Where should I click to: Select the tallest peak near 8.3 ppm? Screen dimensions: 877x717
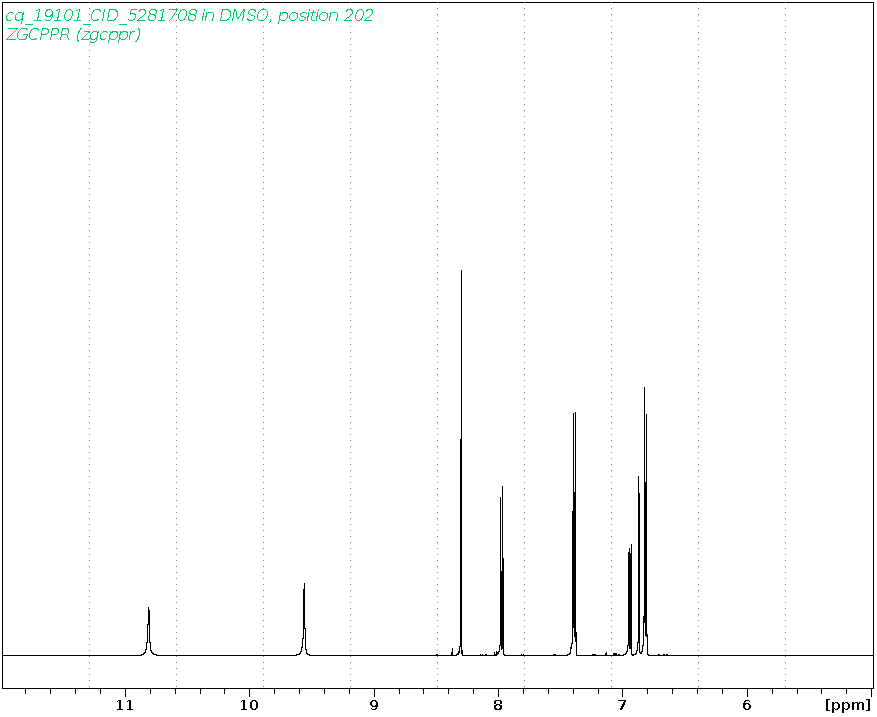click(x=461, y=463)
